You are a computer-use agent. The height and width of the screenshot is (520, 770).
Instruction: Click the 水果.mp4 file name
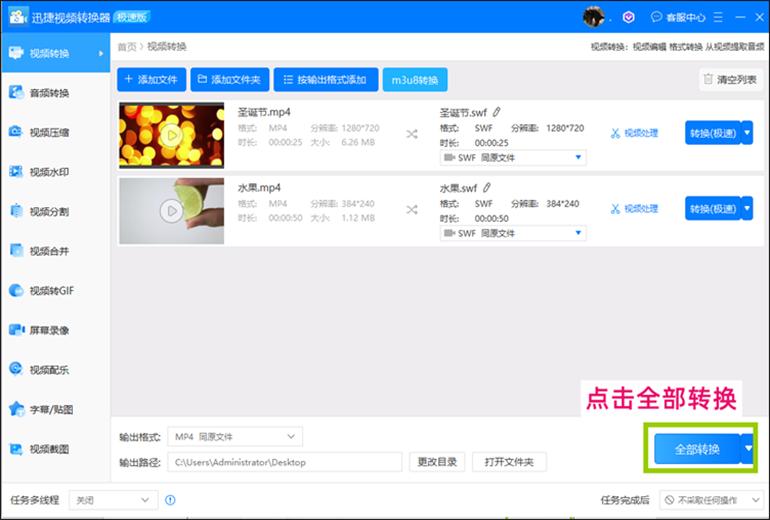[x=259, y=188]
